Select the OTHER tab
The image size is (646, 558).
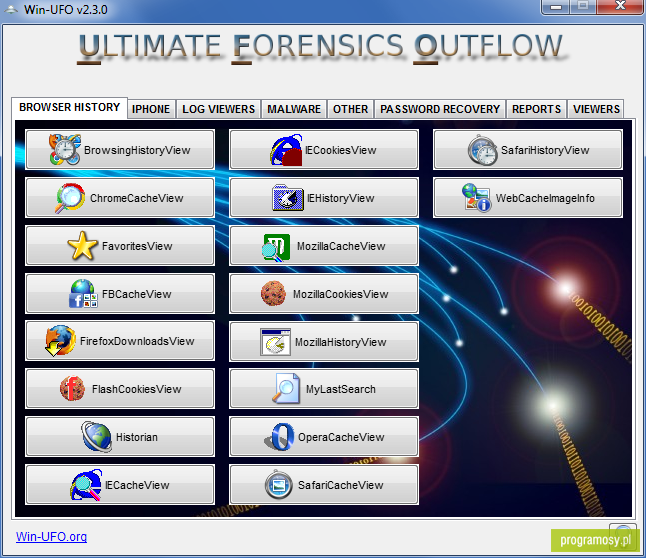(x=351, y=109)
